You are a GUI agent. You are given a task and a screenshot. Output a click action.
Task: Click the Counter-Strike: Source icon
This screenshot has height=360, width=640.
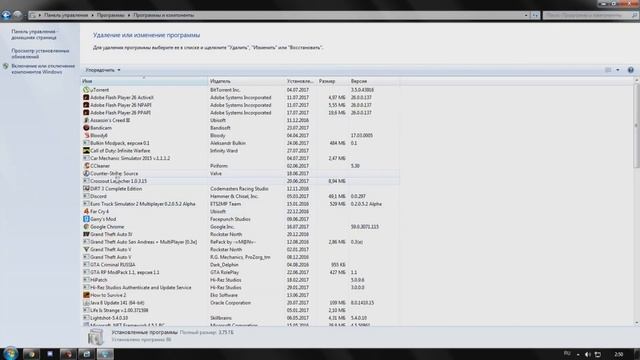[x=86, y=173]
